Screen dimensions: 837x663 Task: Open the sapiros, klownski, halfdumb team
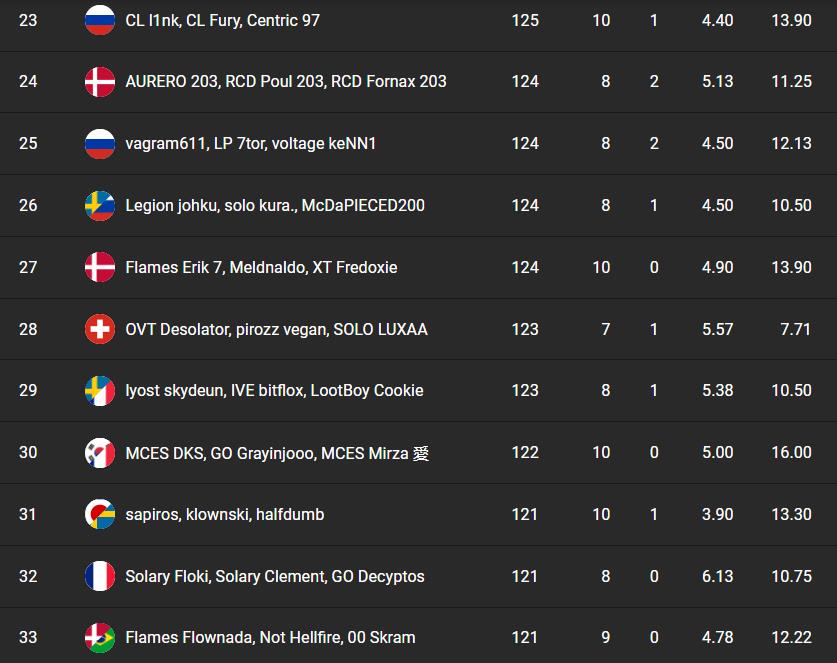pos(225,515)
